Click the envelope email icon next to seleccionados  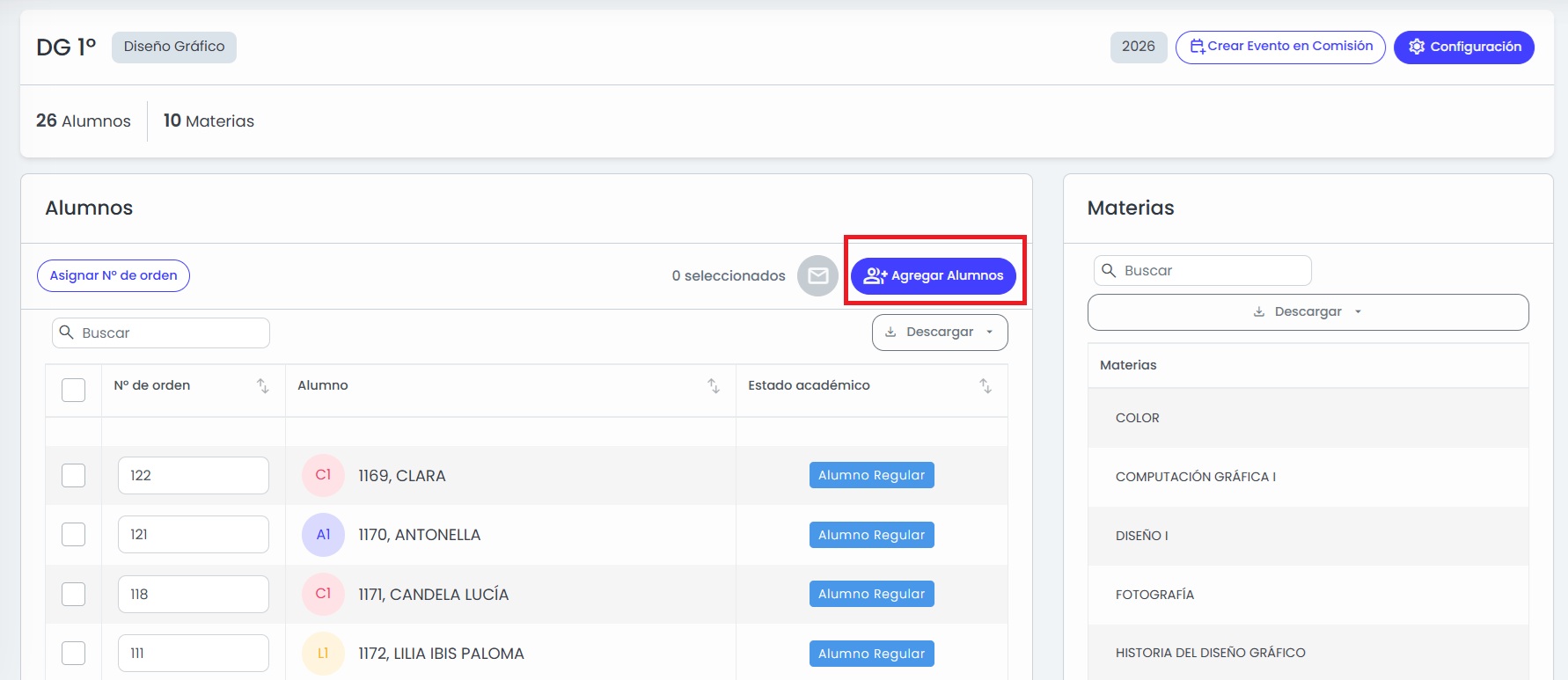(817, 276)
